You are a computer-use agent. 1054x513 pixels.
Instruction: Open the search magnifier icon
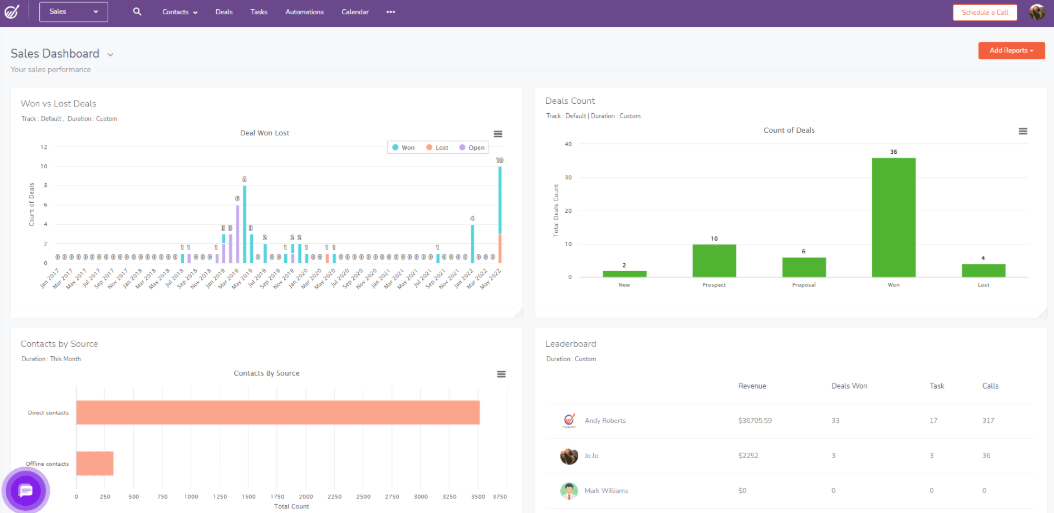click(137, 11)
